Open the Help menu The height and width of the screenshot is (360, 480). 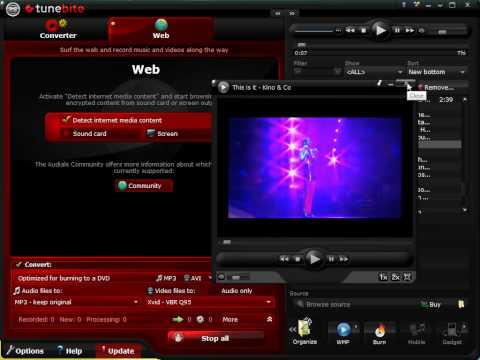69,351
